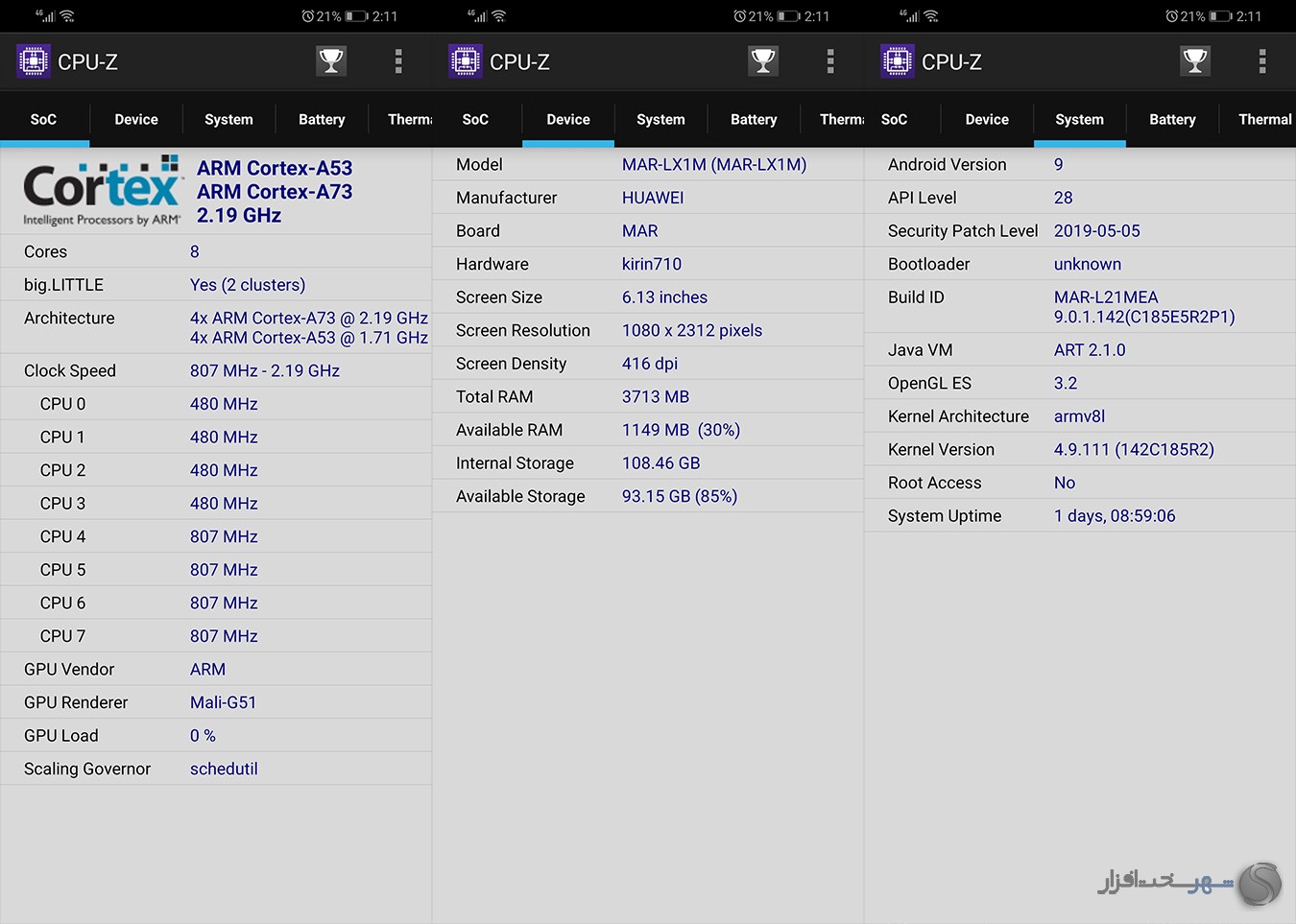Tap Scaling Governor value 'schedutil'
The width and height of the screenshot is (1296, 924).
click(224, 769)
